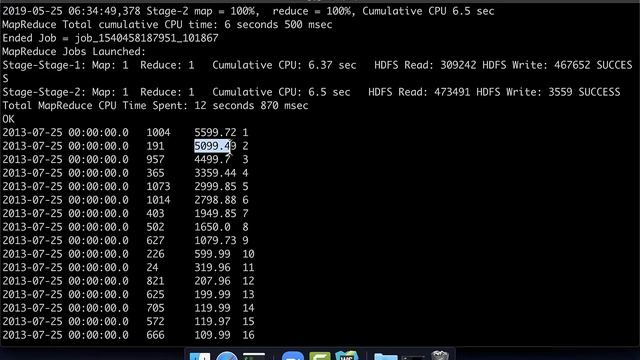Click product id 1004
The width and height of the screenshot is (640, 360).
[x=158, y=133]
